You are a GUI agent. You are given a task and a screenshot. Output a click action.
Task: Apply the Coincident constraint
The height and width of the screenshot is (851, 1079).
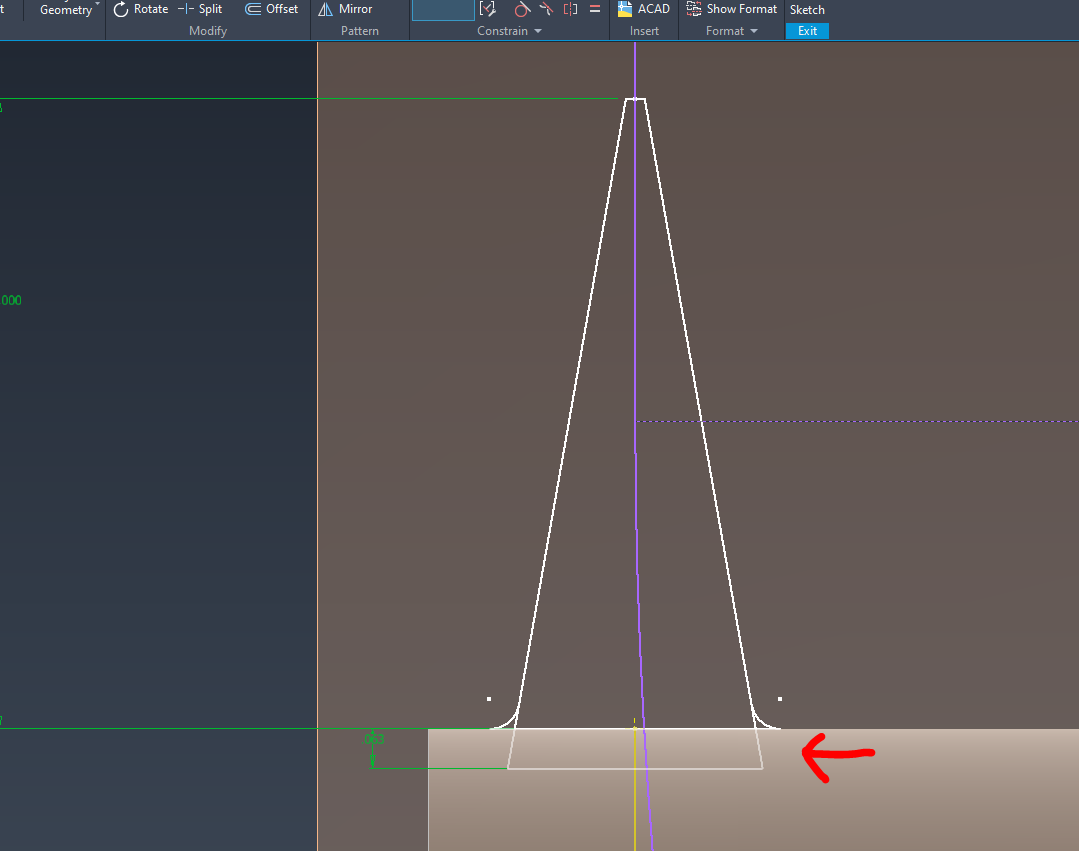[489, 9]
